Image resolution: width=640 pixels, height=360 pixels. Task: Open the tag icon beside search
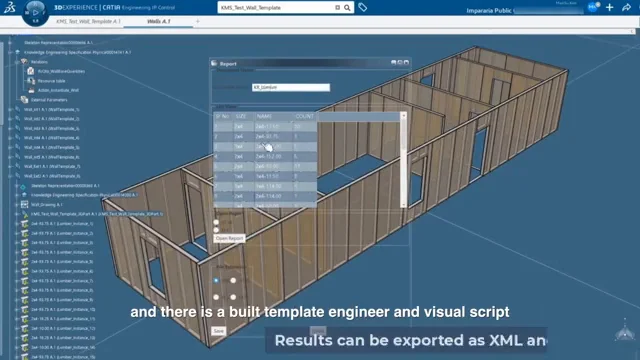(x=362, y=7)
